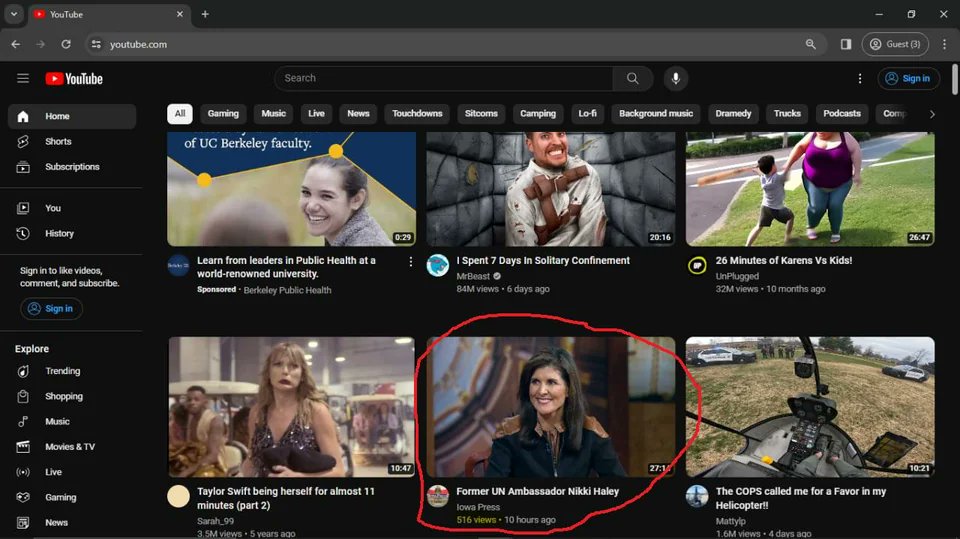Open You section in sidebar
The height and width of the screenshot is (539, 960).
coord(72,208)
